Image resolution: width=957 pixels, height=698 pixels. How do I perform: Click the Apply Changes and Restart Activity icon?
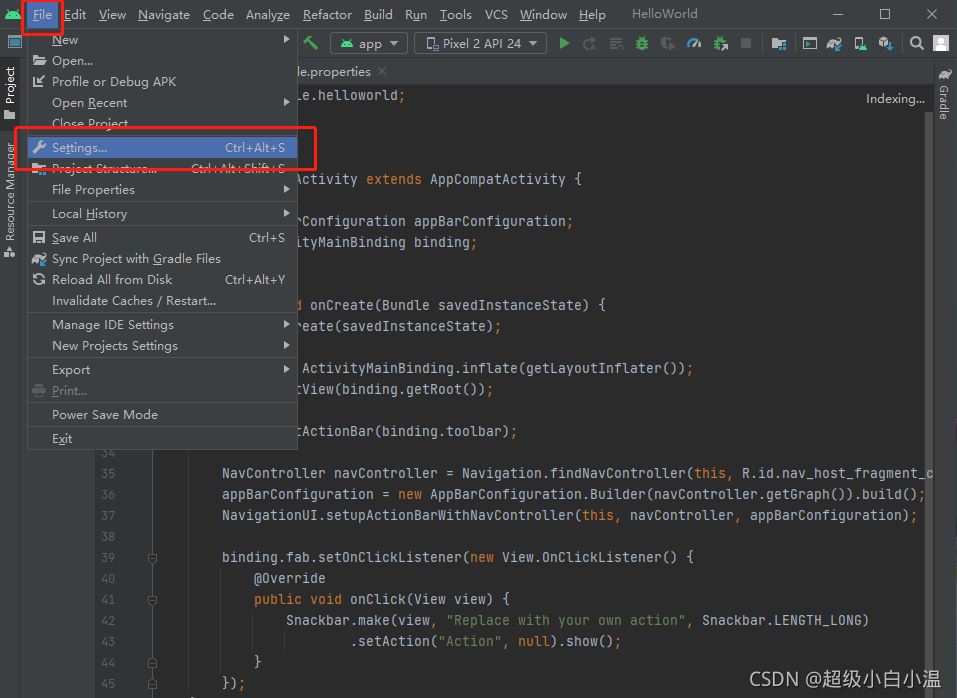[590, 43]
